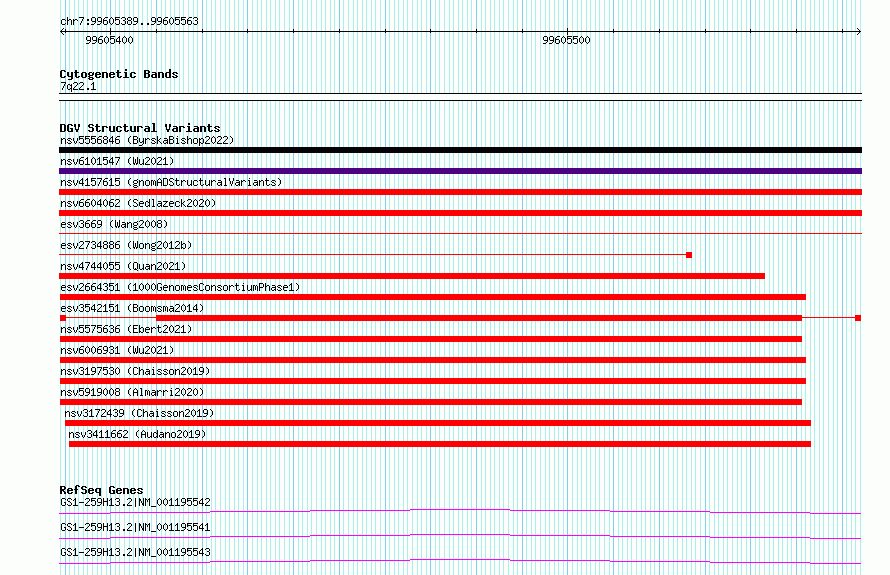
Task: Select the red bar under nsv4744055
Action: click(412, 276)
